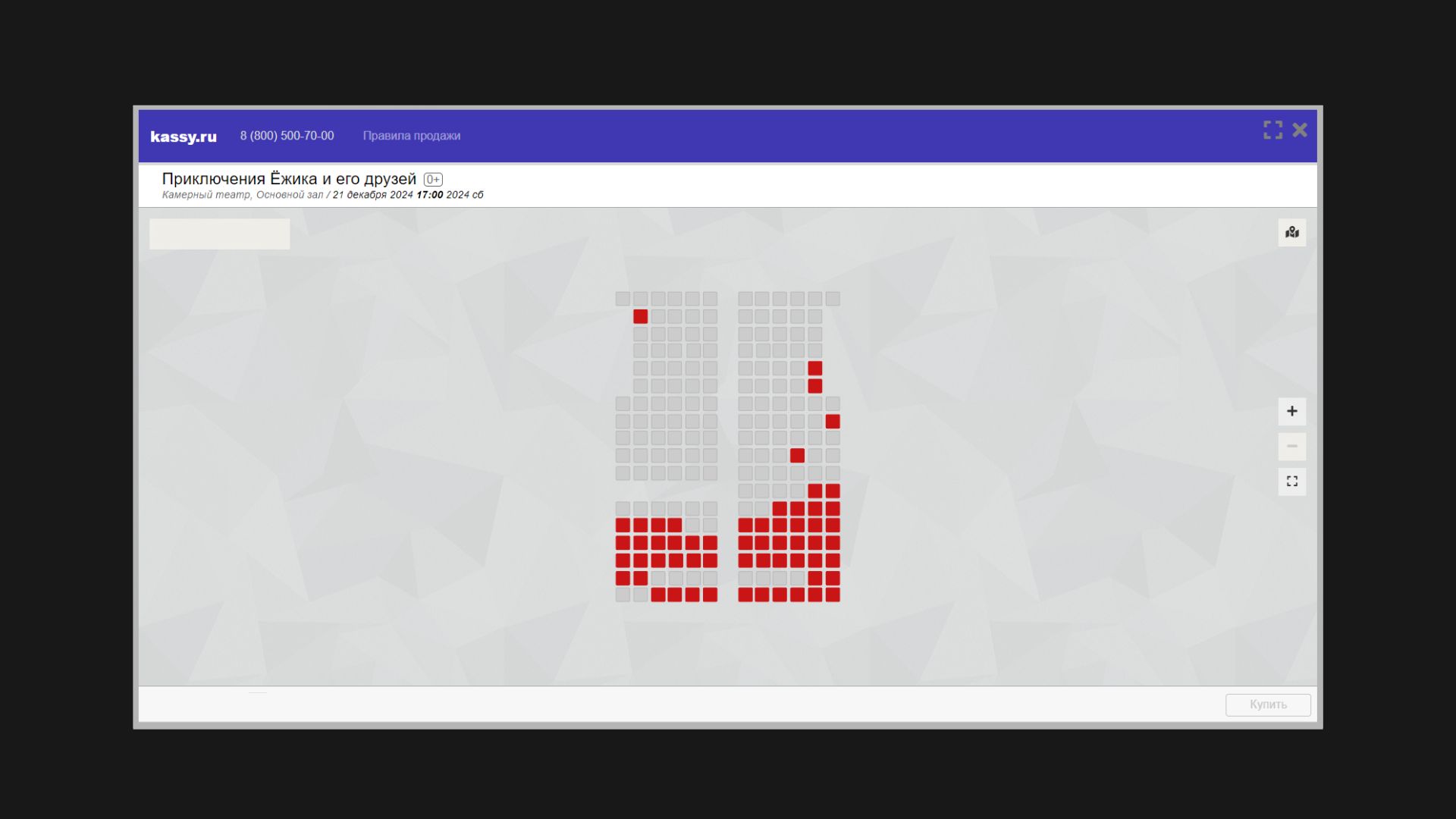Open the Правила продажи link
The image size is (1456, 819).
[x=411, y=136]
